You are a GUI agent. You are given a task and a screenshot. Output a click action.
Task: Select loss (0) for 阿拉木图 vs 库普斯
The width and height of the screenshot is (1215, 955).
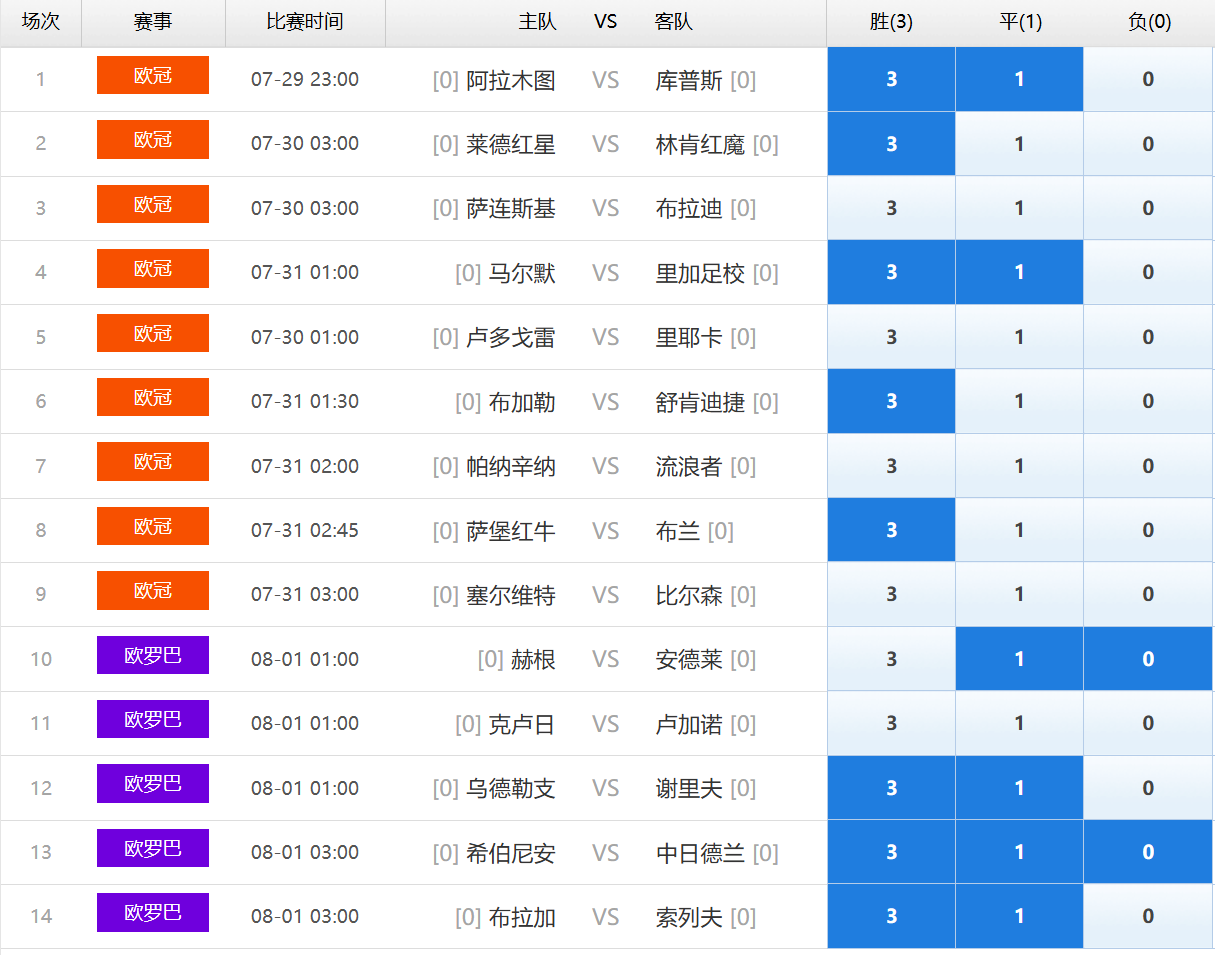pyautogui.click(x=1148, y=80)
